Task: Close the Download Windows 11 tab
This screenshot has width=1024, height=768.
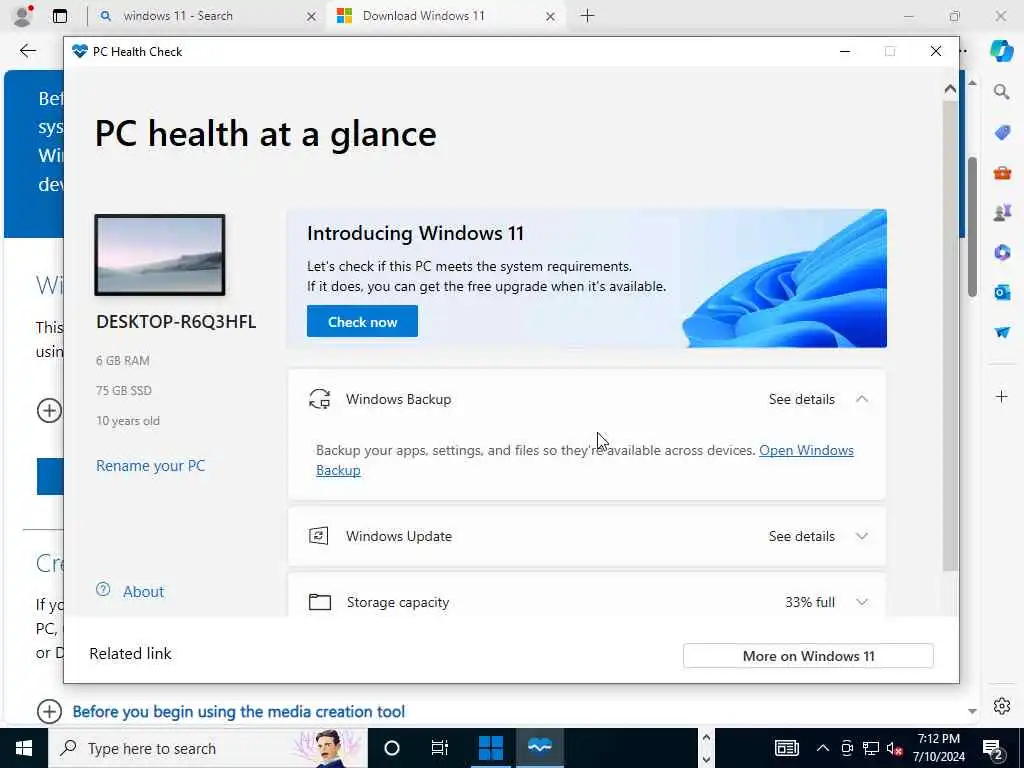Action: pos(551,16)
